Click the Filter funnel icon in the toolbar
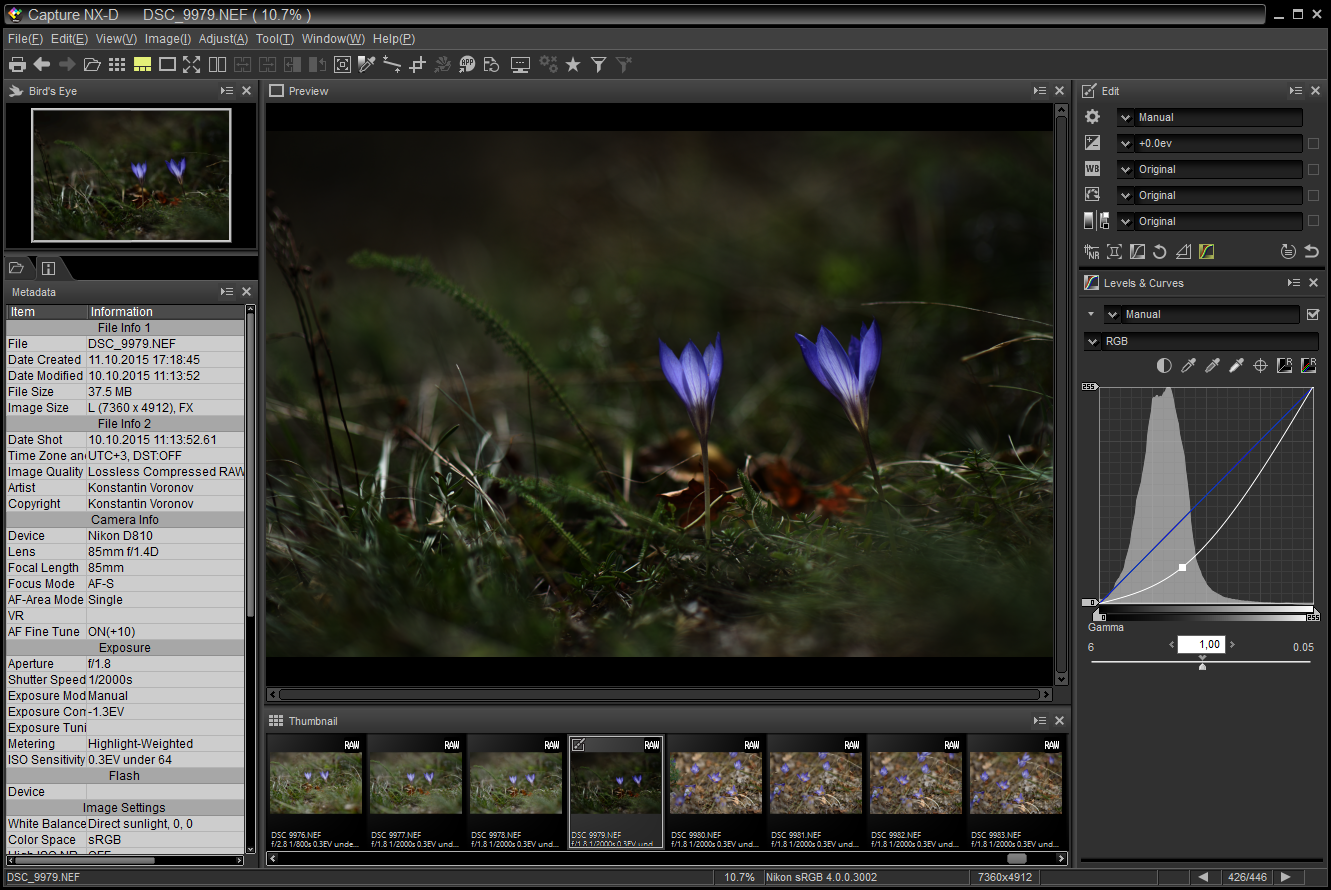The image size is (1331, 890). [x=599, y=65]
